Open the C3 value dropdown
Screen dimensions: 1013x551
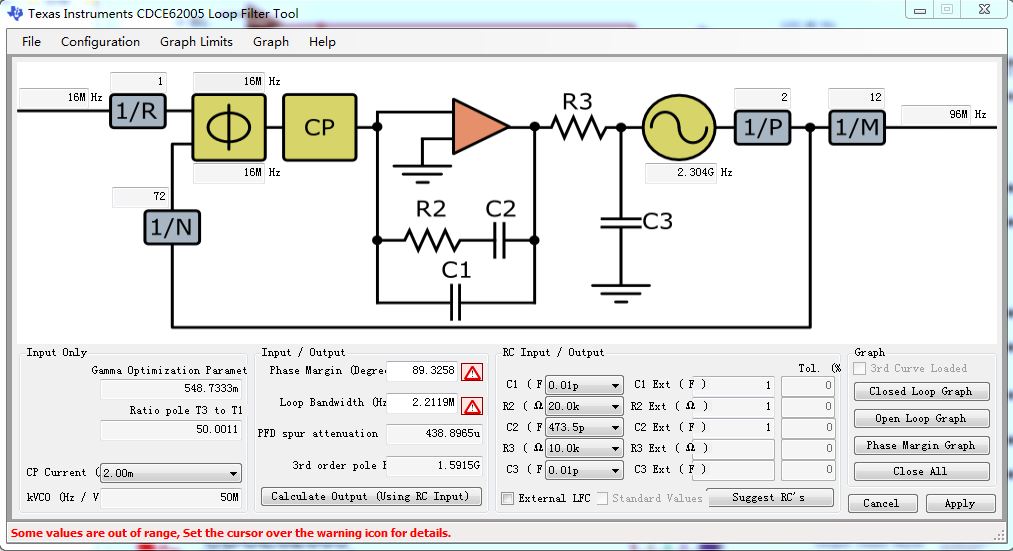584,470
